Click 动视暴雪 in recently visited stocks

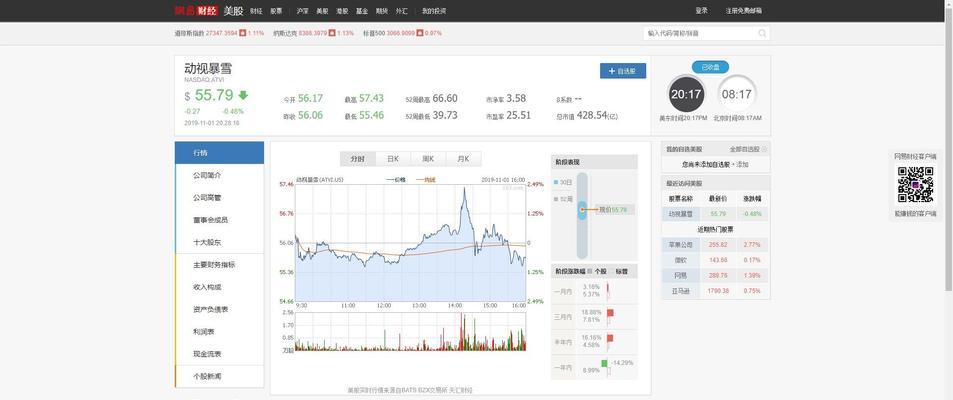tap(681, 214)
